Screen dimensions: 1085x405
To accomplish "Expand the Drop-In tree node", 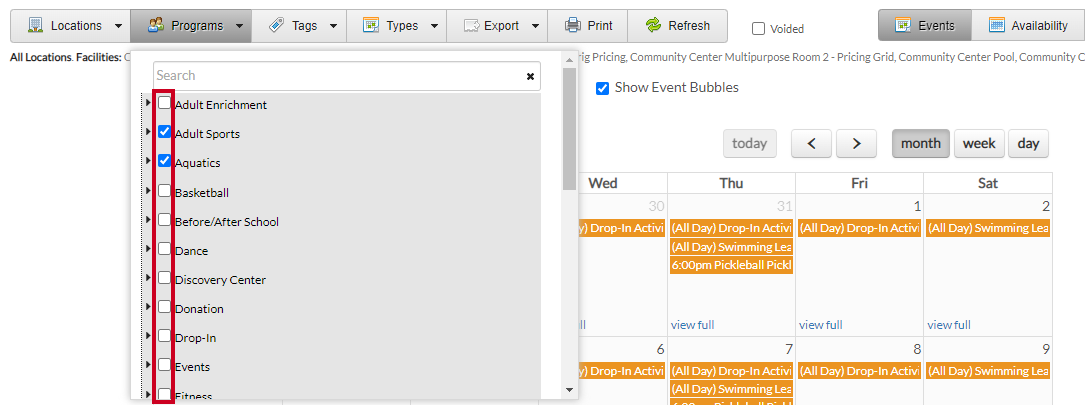I will [x=147, y=336].
